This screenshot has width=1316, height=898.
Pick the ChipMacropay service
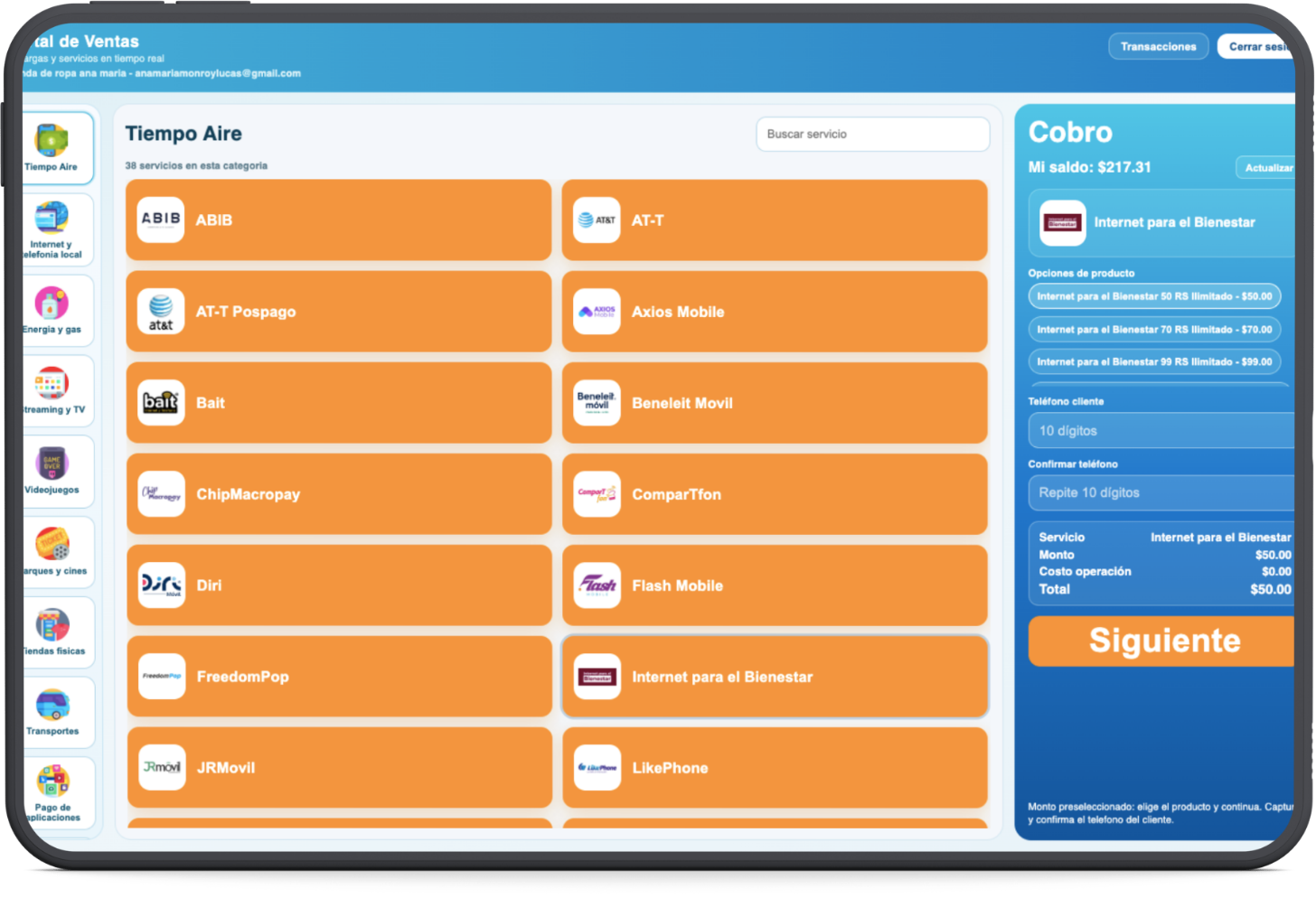(x=339, y=493)
